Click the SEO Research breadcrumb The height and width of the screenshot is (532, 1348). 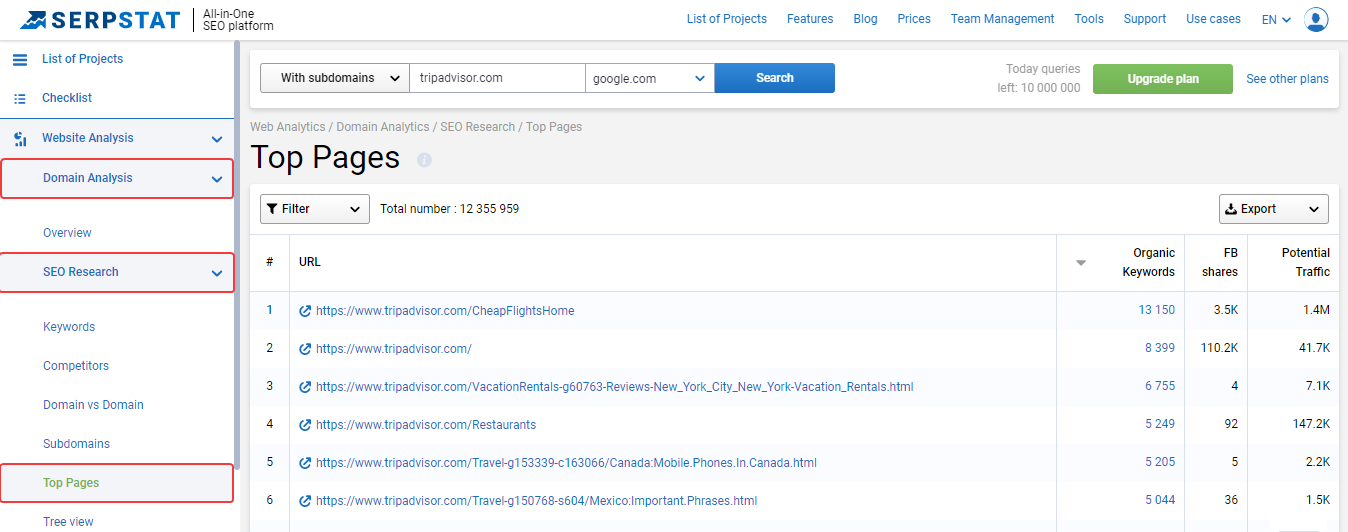[x=478, y=127]
